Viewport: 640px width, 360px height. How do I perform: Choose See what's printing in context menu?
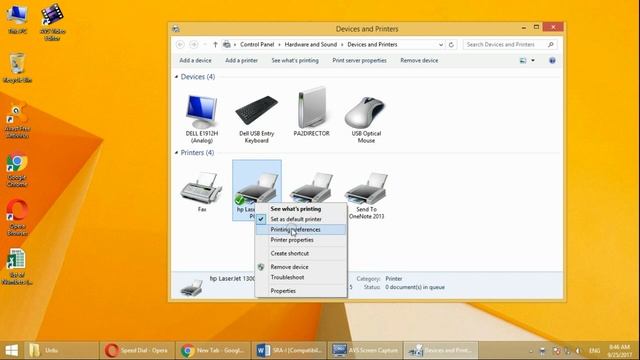point(301,209)
